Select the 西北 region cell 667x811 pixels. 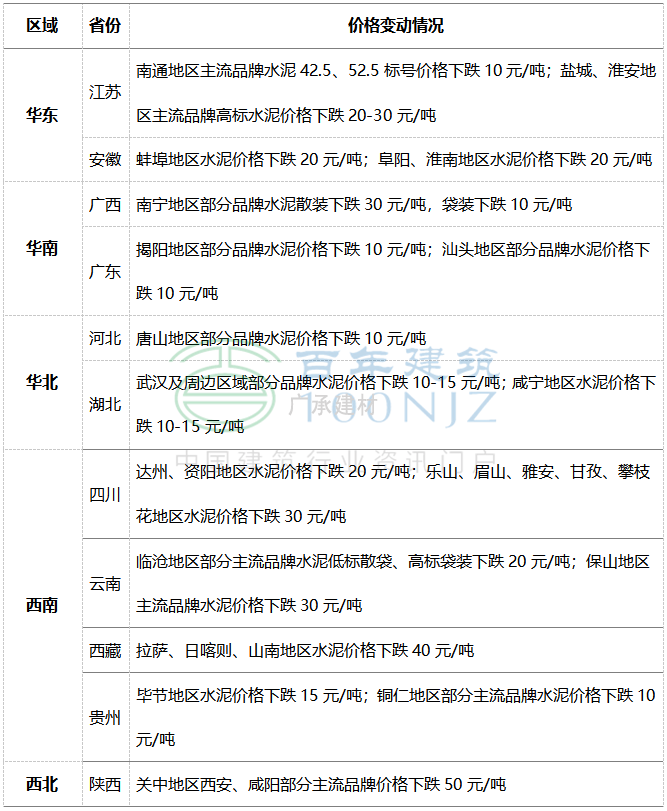click(x=42, y=784)
